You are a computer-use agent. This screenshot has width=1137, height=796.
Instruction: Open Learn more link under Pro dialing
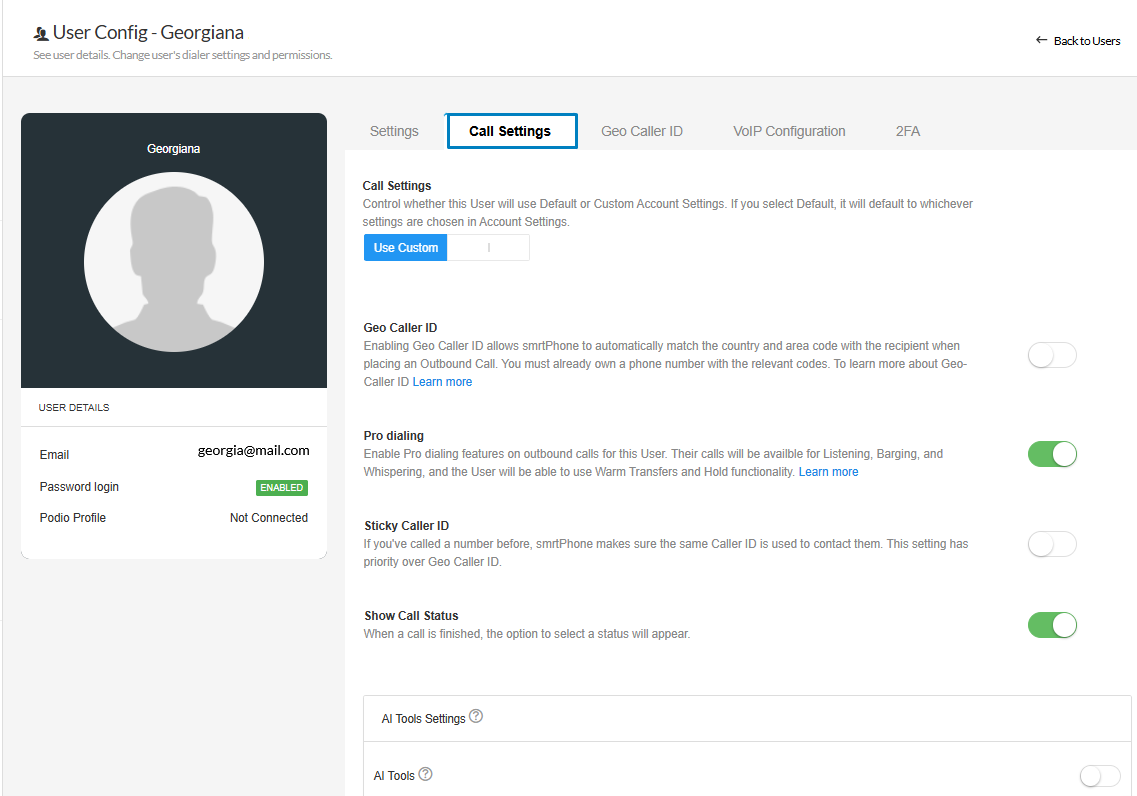(828, 472)
